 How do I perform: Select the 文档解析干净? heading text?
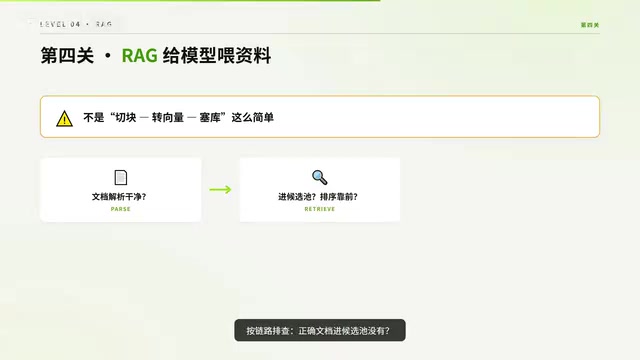click(119, 197)
